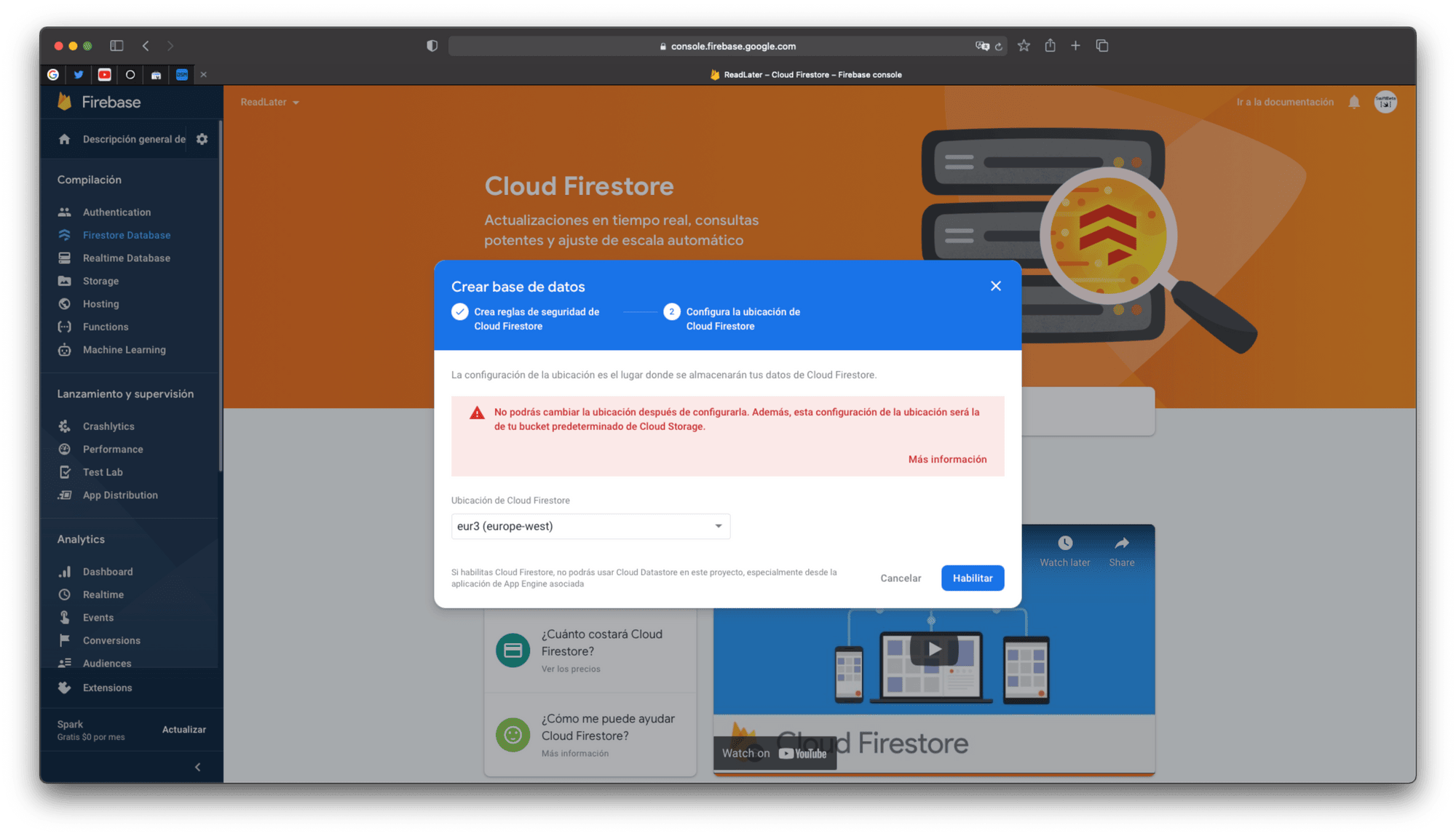Image resolution: width=1456 pixels, height=836 pixels.
Task: Reload the page in Safari
Action: click(999, 46)
